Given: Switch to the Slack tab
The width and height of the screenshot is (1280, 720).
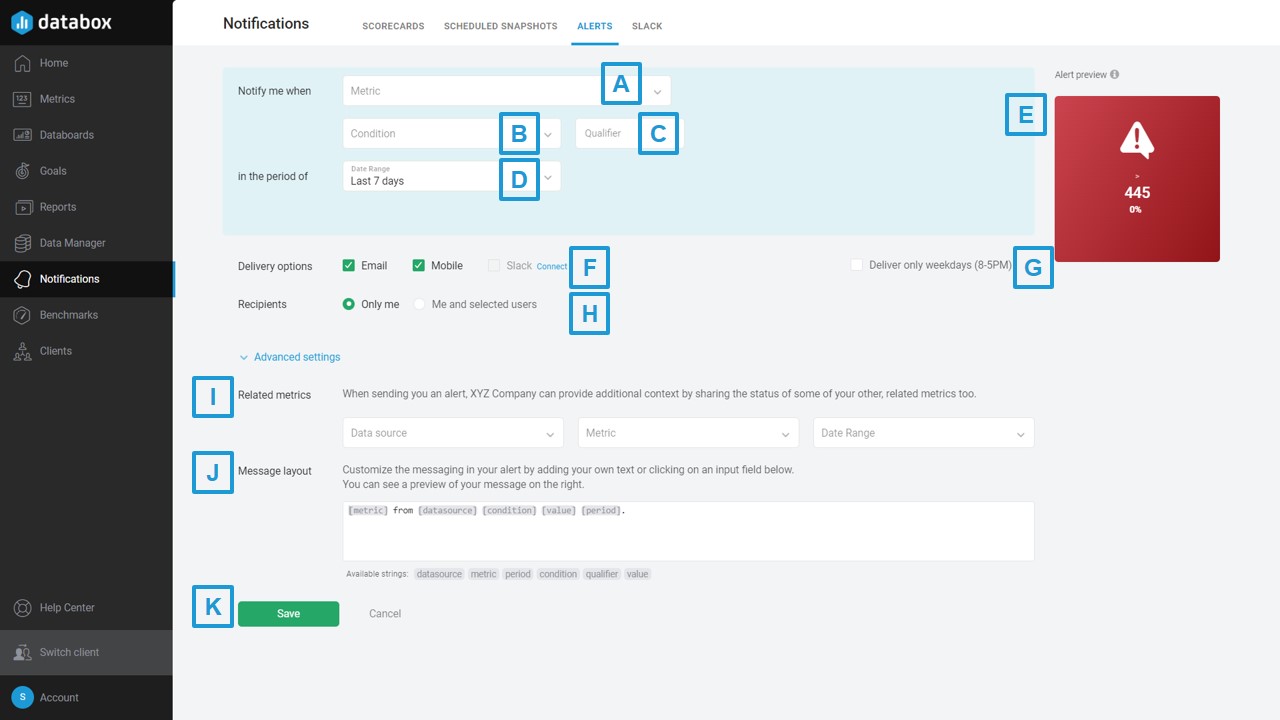Looking at the screenshot, I should click(647, 26).
